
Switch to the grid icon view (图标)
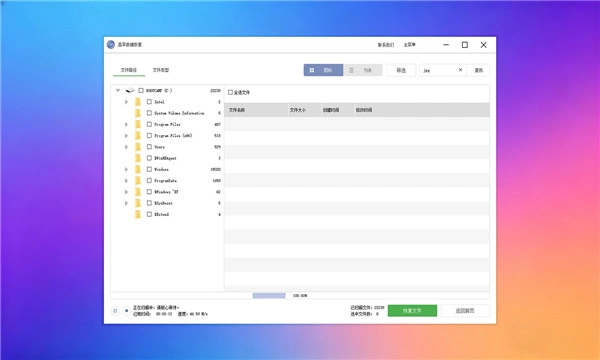pyautogui.click(x=323, y=70)
